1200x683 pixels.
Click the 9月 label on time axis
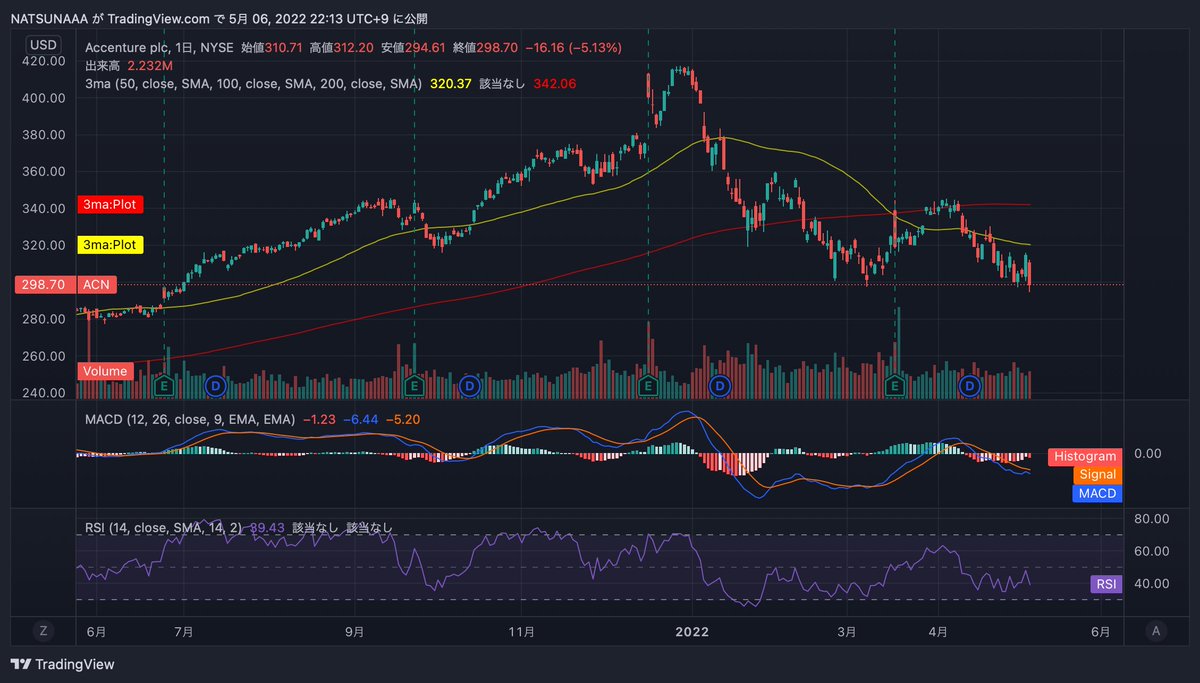(357, 631)
